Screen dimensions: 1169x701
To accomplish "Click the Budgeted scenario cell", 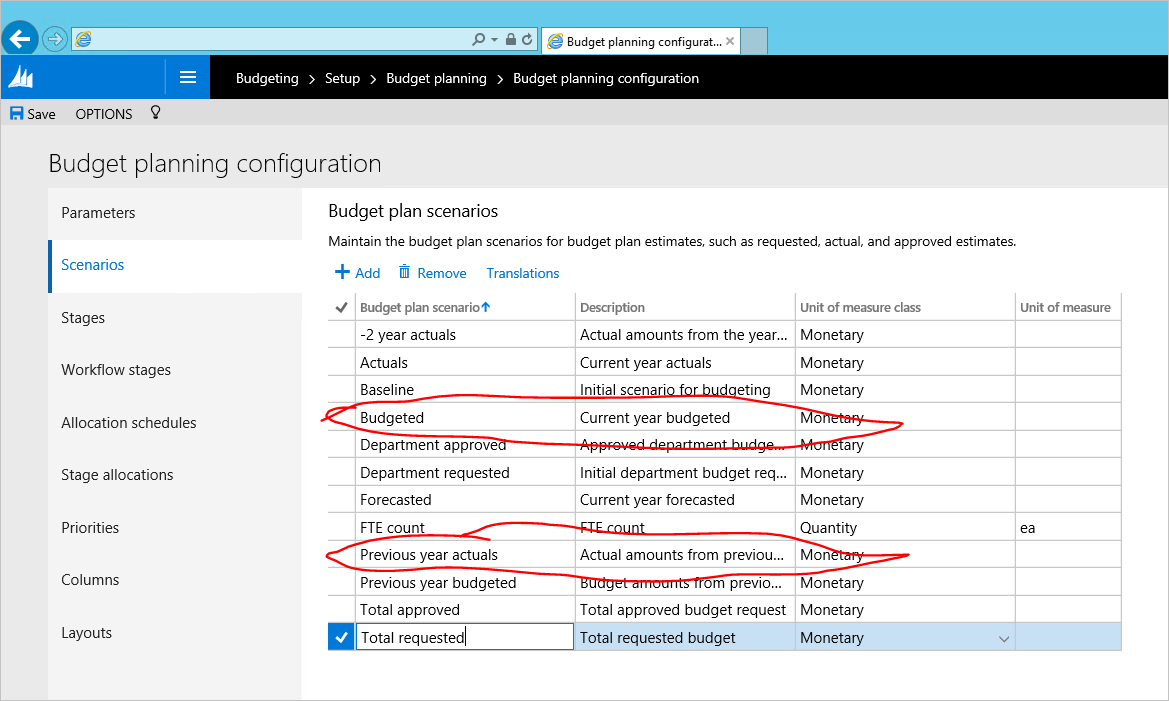I will tap(465, 418).
